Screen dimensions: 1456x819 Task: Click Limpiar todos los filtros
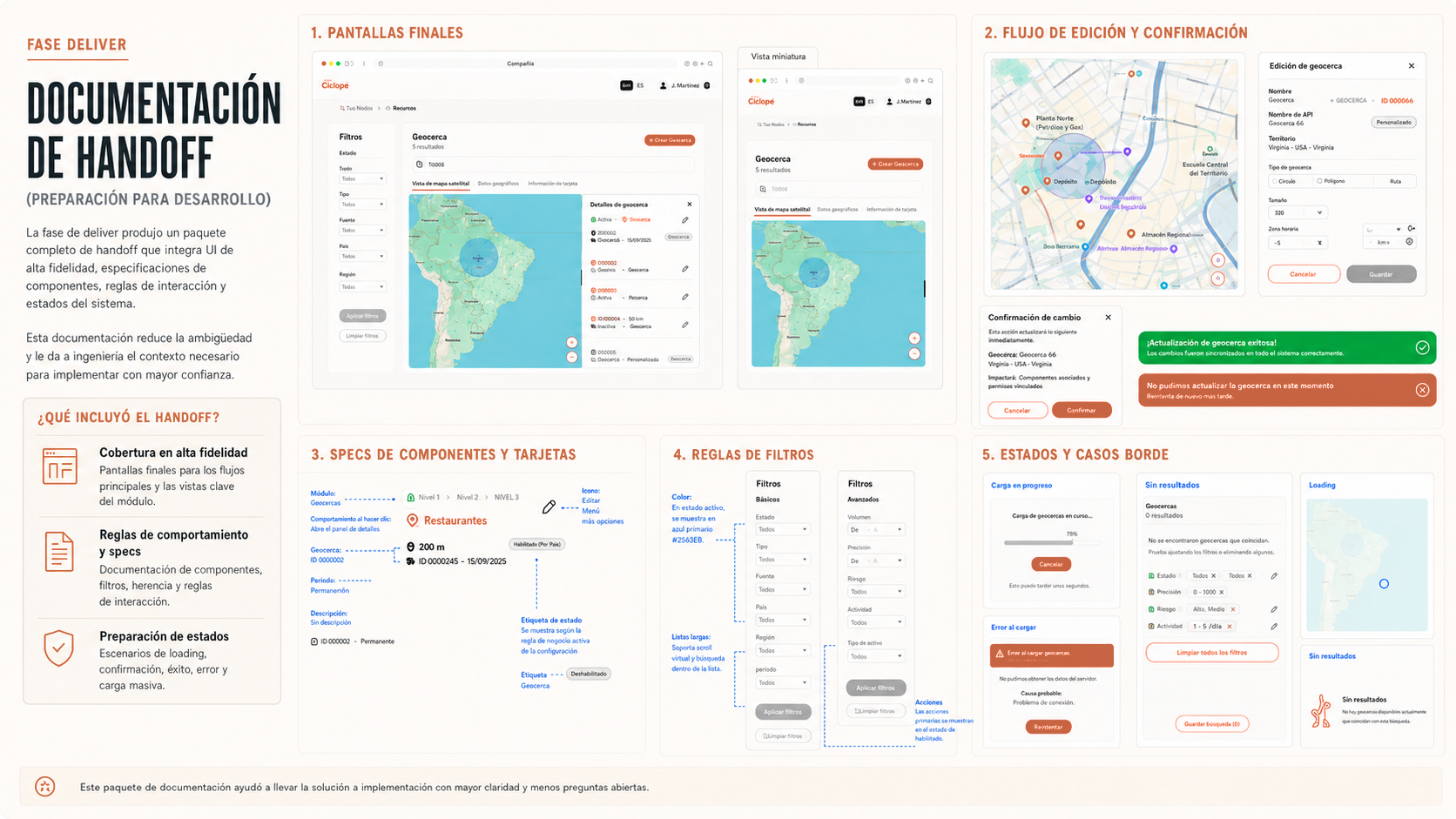1212,653
